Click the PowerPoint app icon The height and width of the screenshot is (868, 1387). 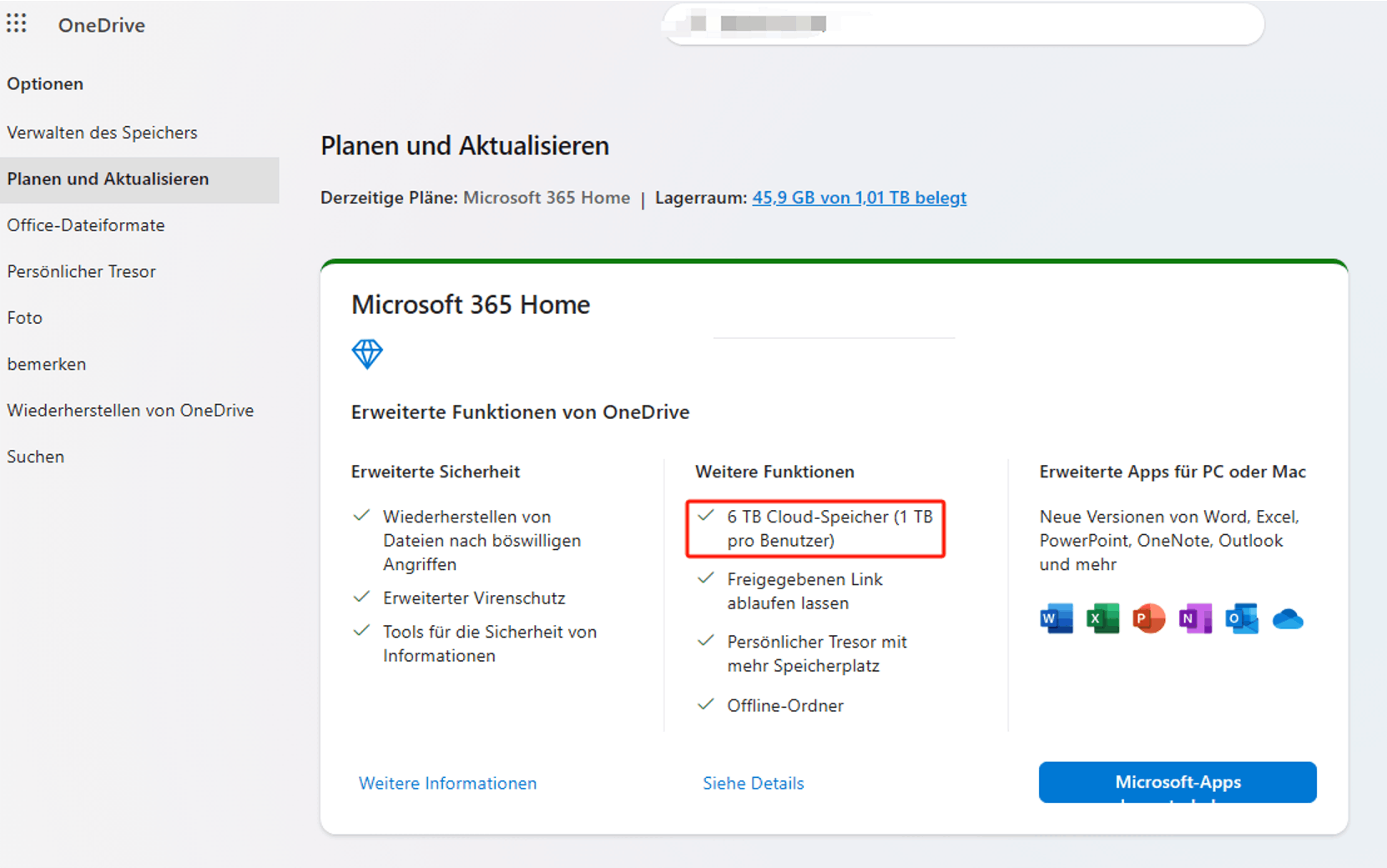[1149, 618]
